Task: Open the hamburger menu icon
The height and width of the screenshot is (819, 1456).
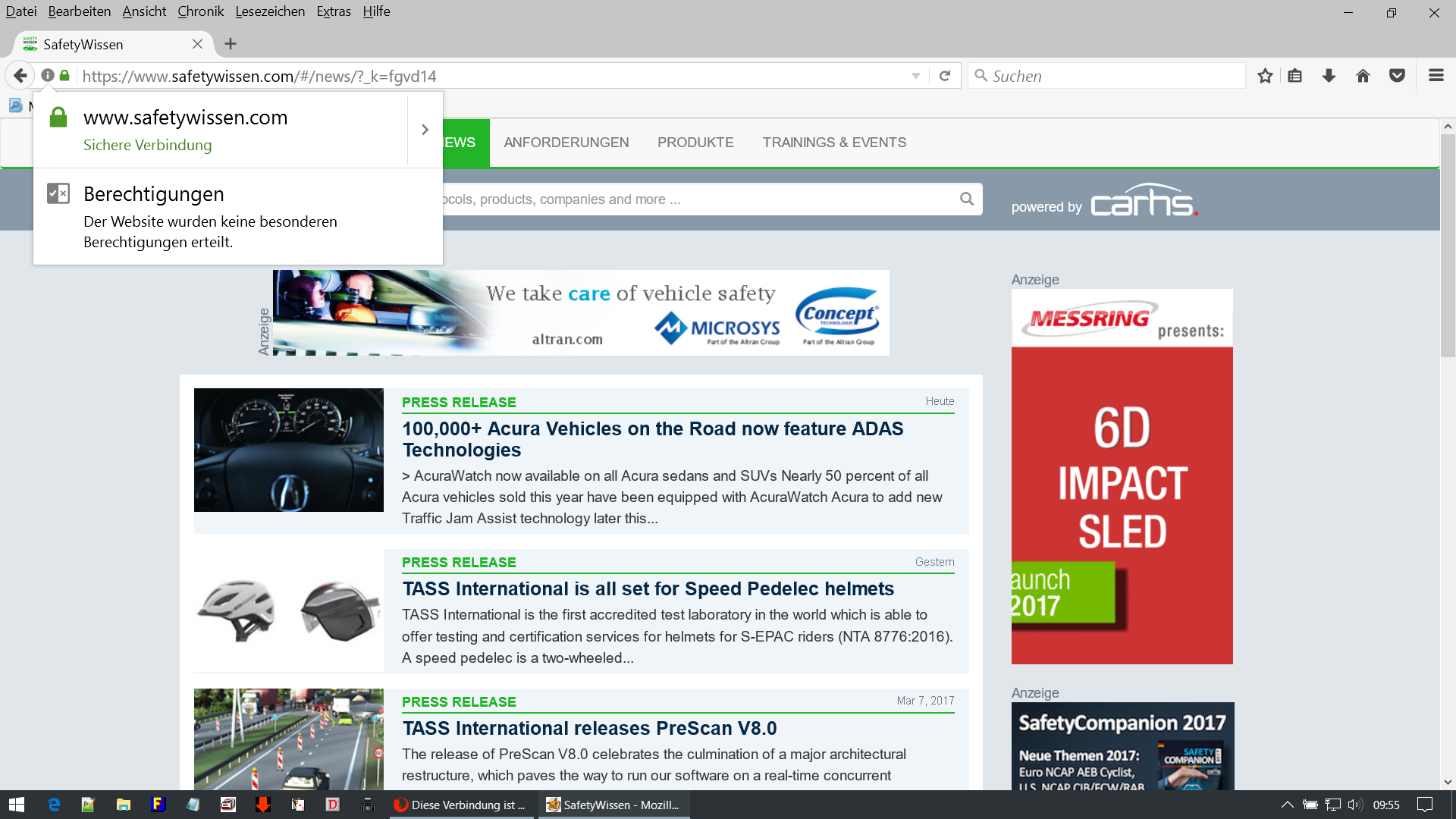Action: (x=1436, y=76)
